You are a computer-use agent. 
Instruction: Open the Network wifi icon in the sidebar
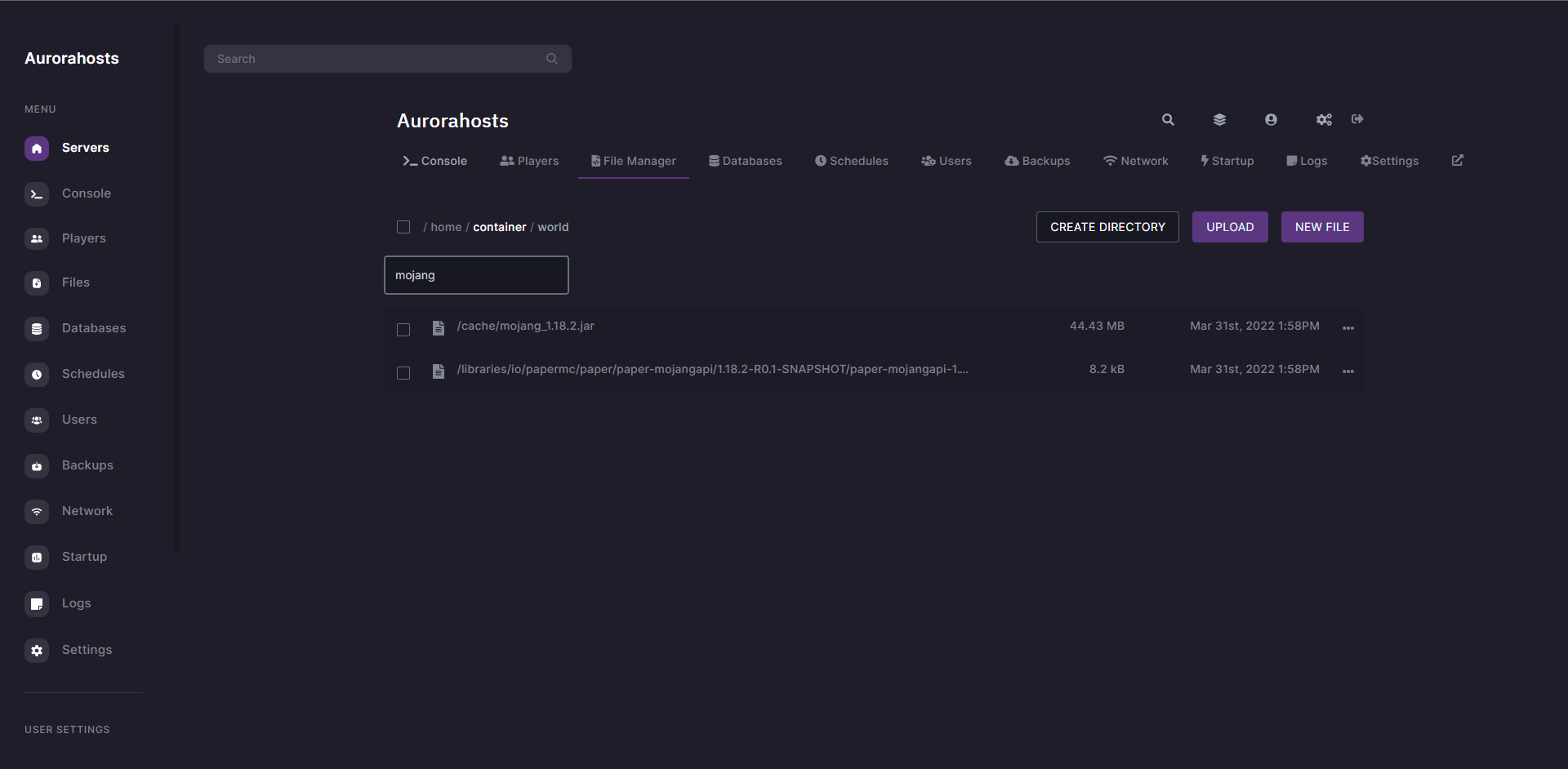coord(37,511)
